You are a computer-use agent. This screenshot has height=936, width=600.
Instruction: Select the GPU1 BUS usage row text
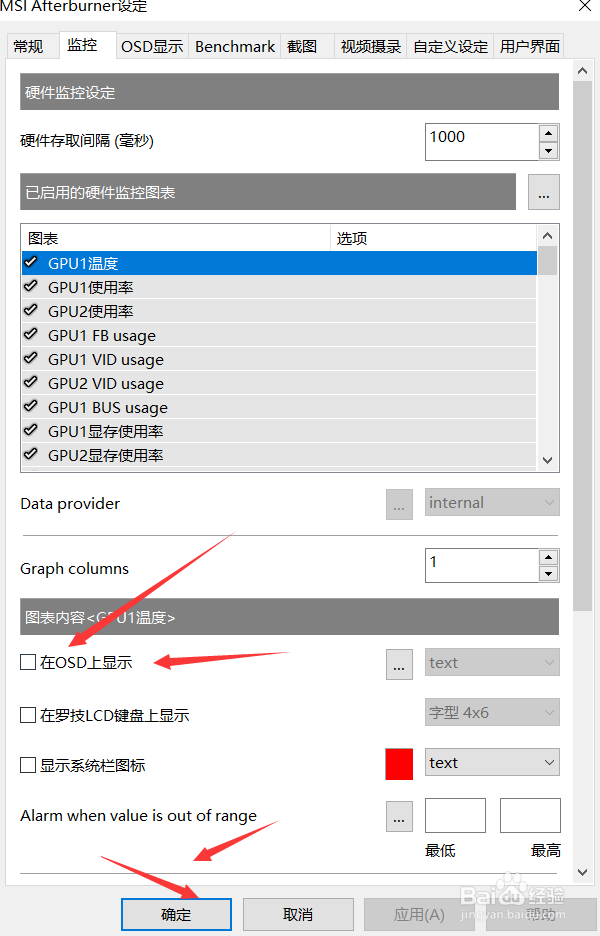click(x=107, y=408)
